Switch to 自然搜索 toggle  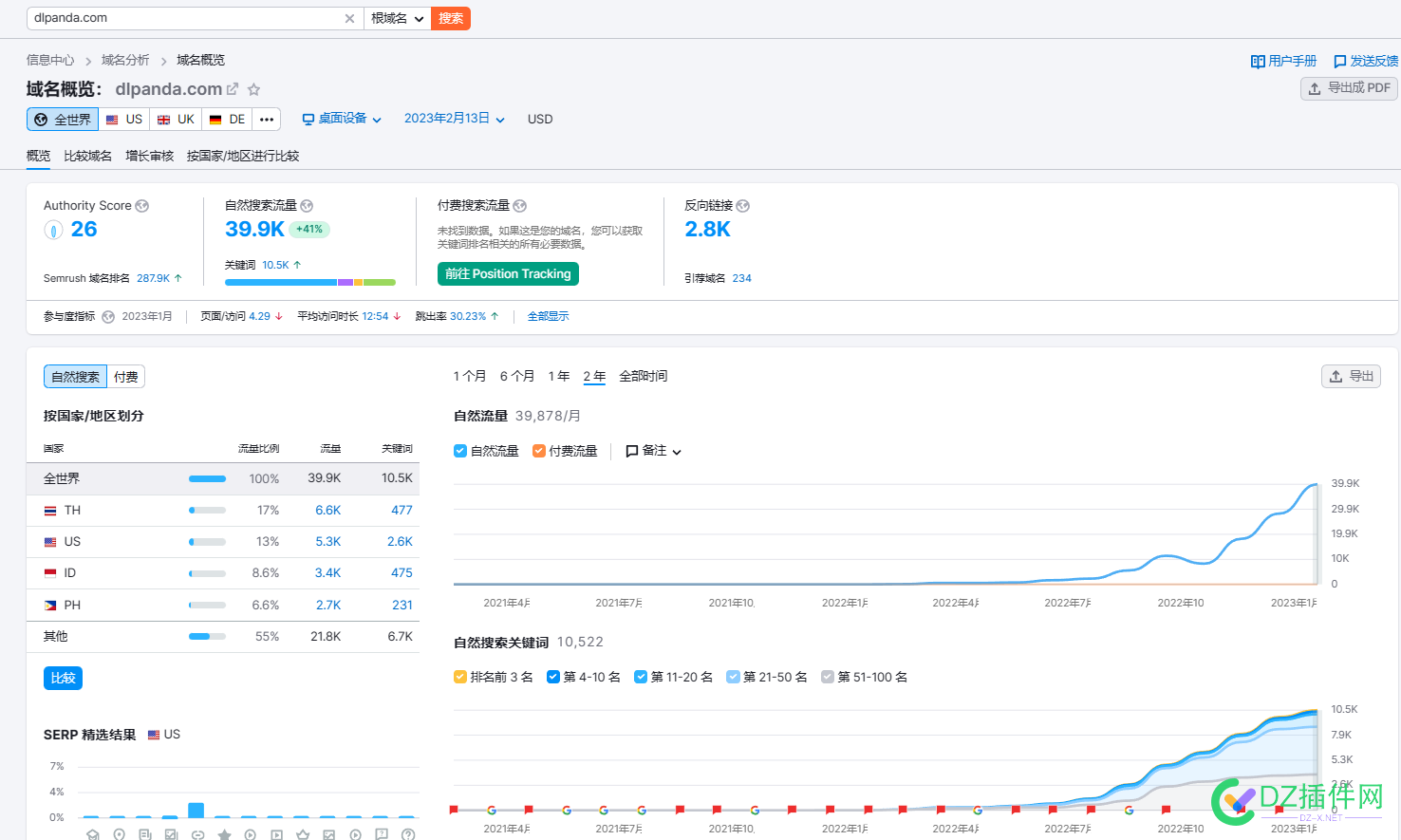tap(75, 377)
